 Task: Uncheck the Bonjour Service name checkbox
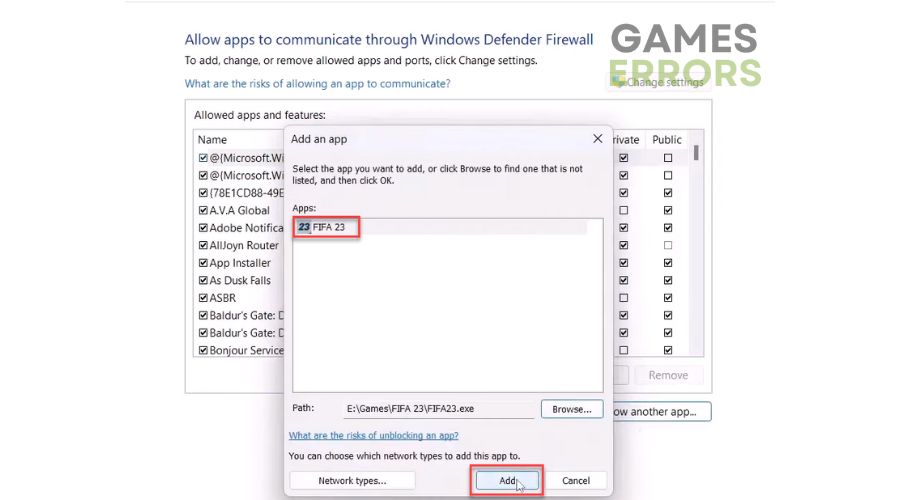[x=203, y=350]
